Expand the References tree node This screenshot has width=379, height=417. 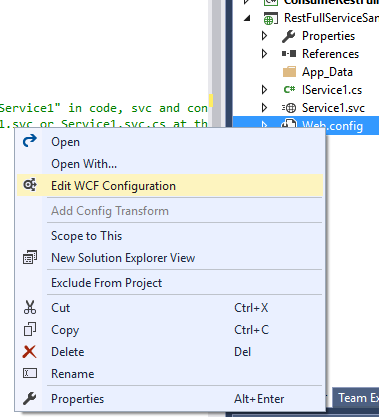click(x=264, y=54)
